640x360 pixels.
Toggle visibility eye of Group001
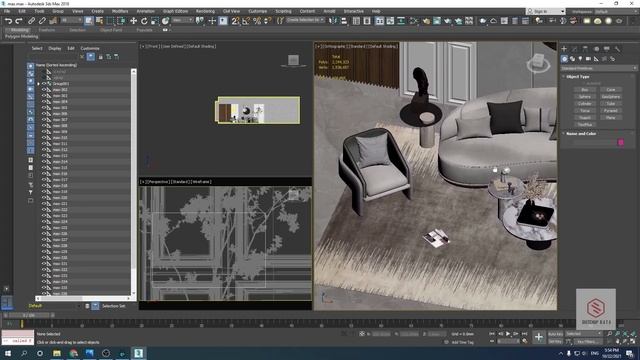coord(44,84)
